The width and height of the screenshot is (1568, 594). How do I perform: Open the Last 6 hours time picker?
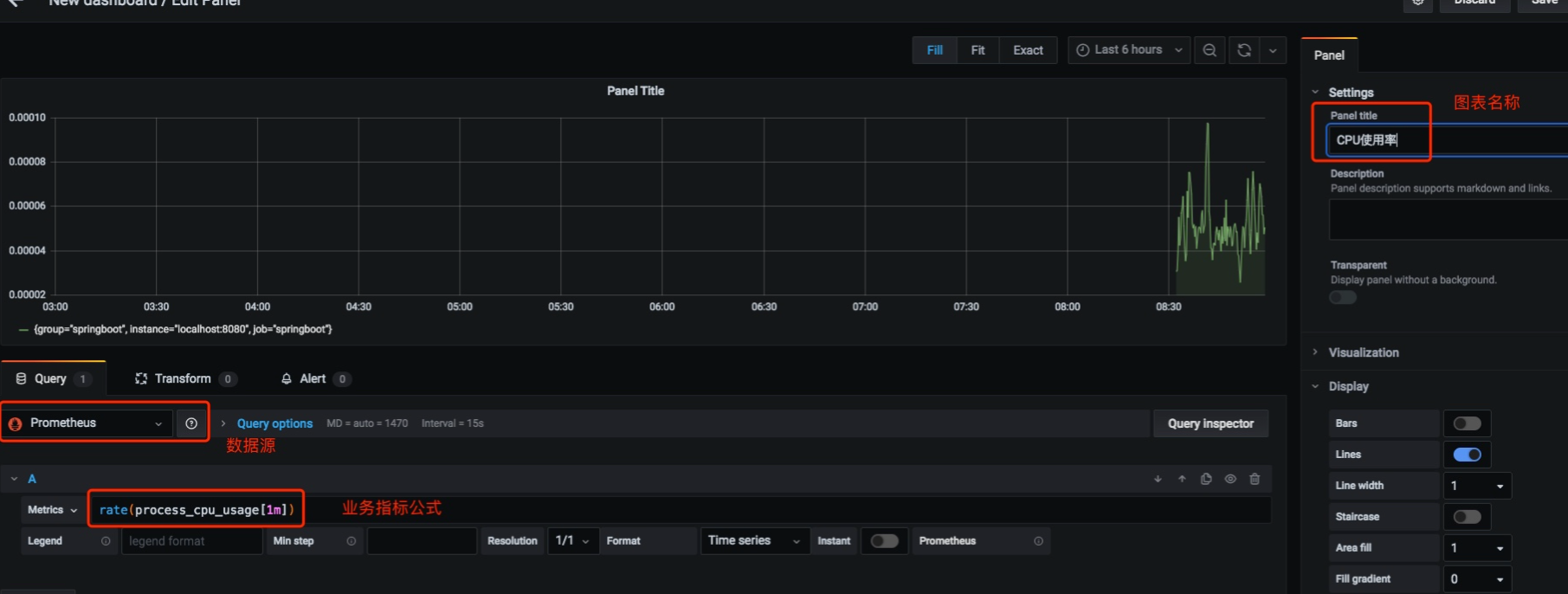1129,50
